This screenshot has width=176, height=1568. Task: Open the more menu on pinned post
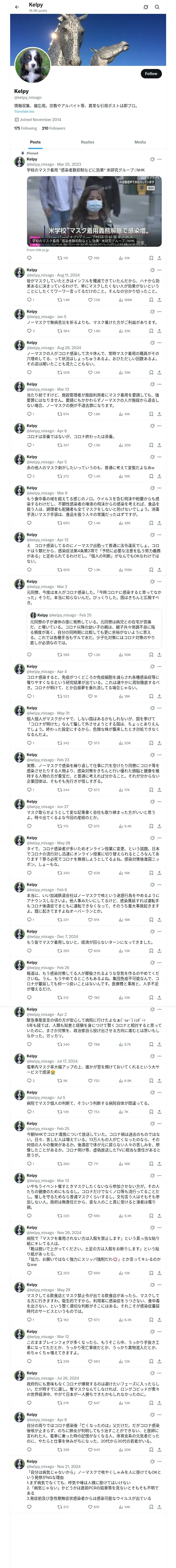coord(160,159)
